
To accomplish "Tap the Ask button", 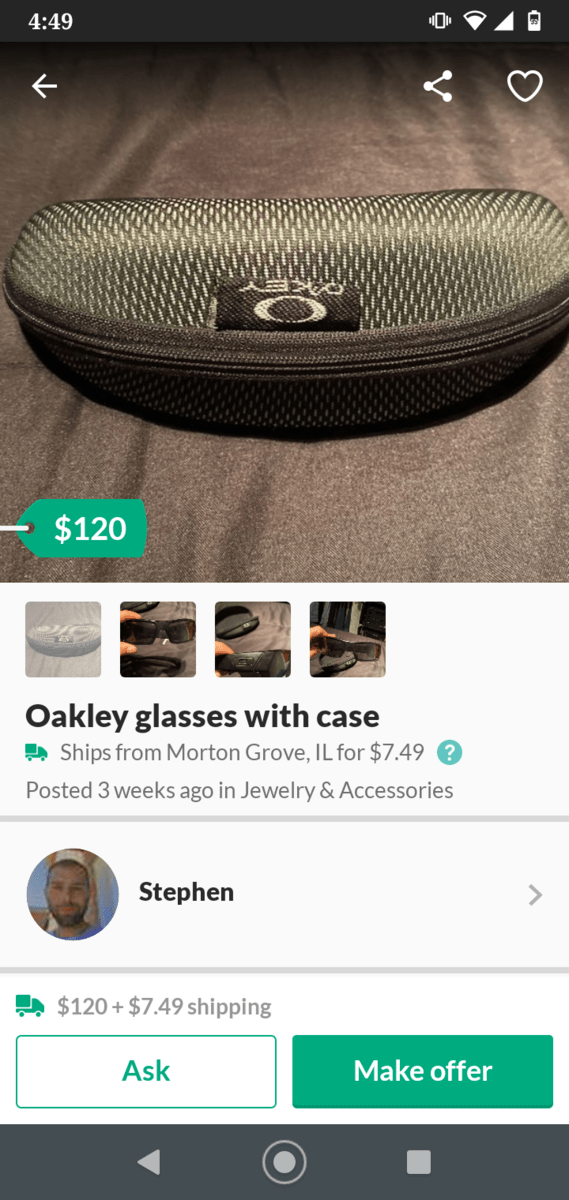I will tap(146, 1071).
